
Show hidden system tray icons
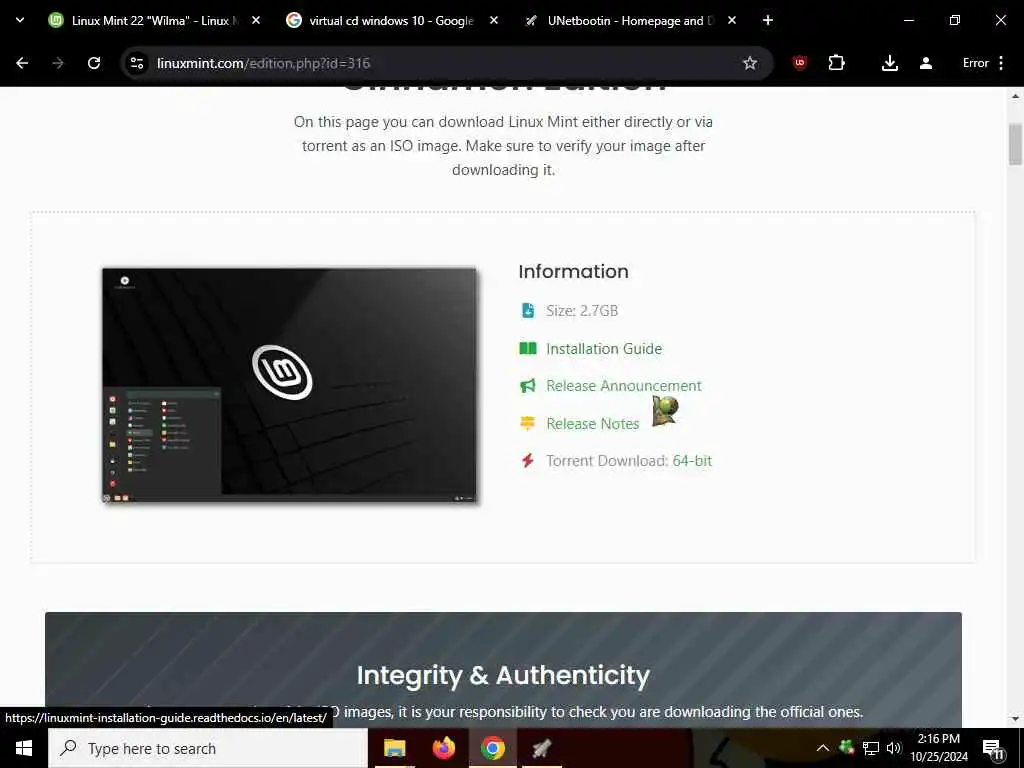click(x=823, y=748)
